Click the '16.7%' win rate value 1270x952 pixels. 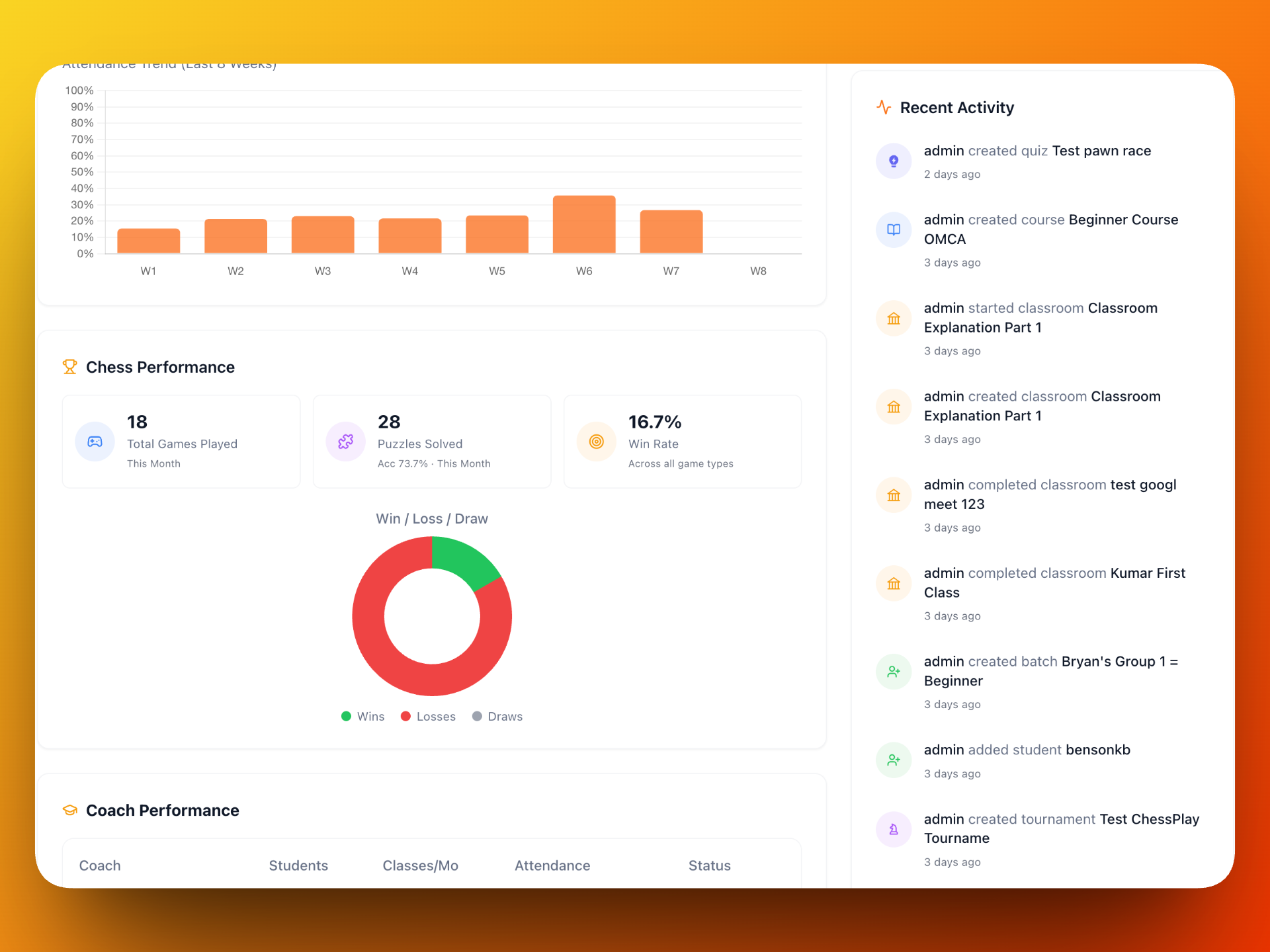tap(655, 422)
